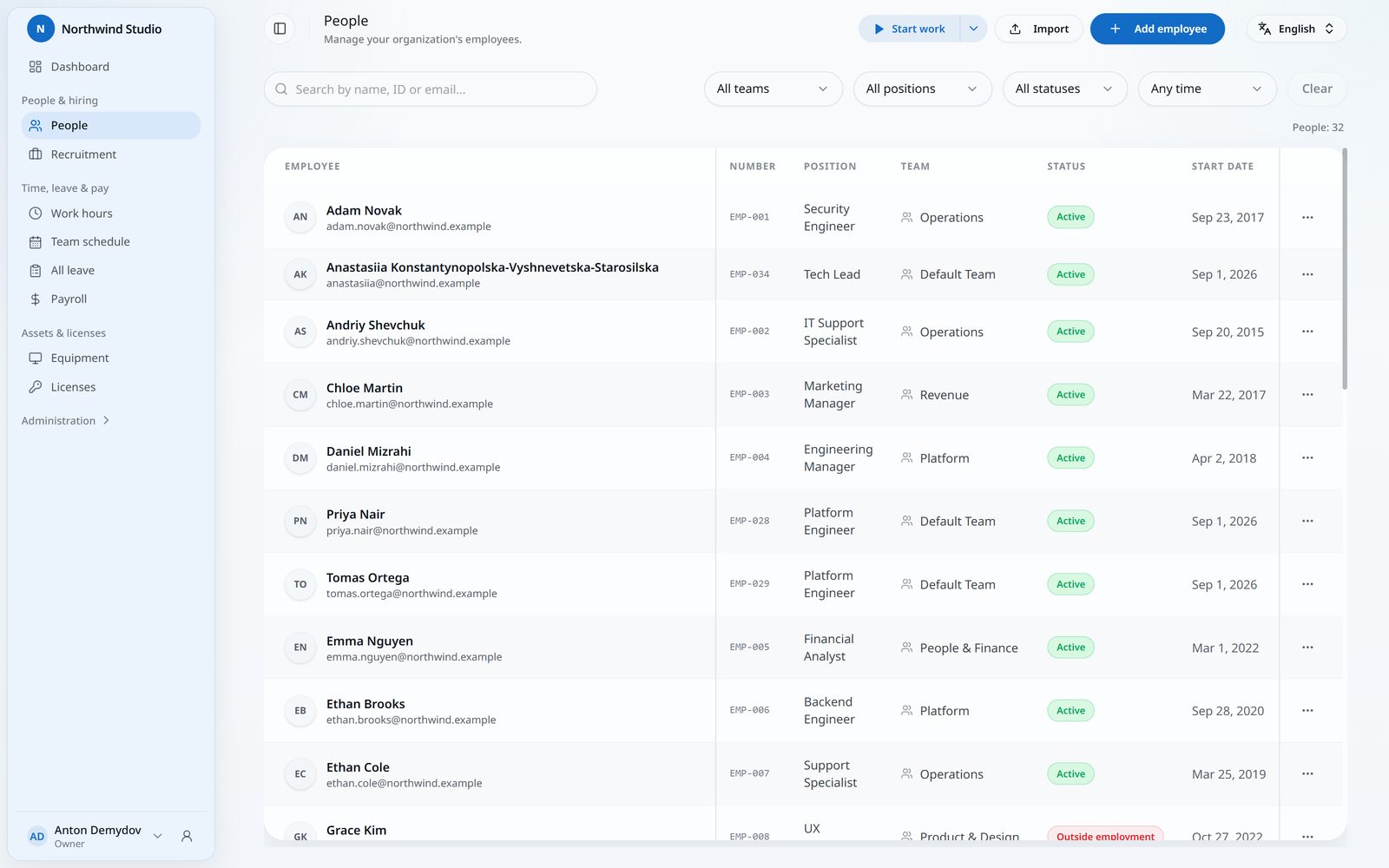Open Dashboard in the sidebar

[x=111, y=67]
